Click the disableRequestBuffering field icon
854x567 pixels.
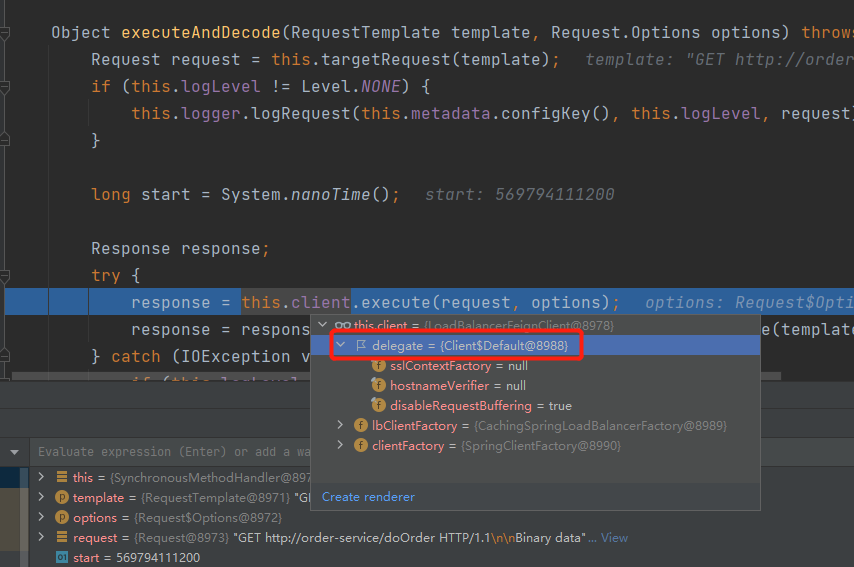pos(379,406)
